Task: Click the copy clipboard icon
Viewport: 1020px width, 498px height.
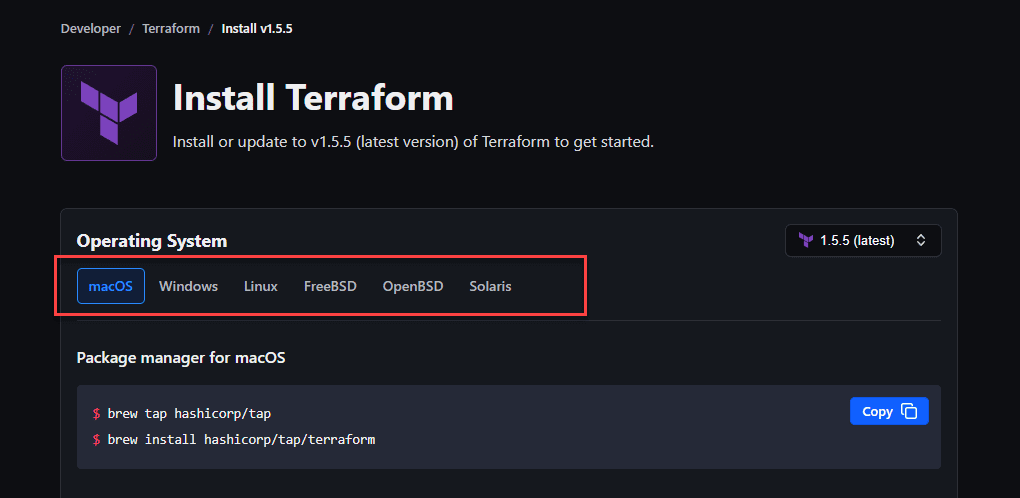Action: pyautogui.click(x=909, y=411)
